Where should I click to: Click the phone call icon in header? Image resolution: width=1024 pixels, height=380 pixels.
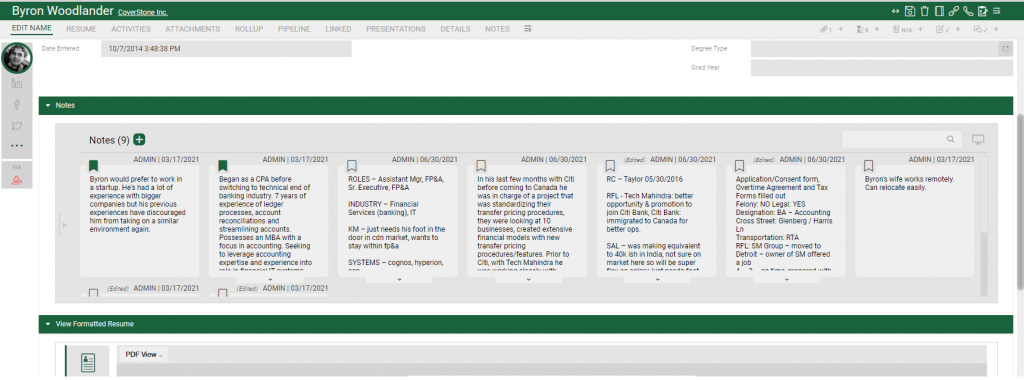pyautogui.click(x=968, y=11)
